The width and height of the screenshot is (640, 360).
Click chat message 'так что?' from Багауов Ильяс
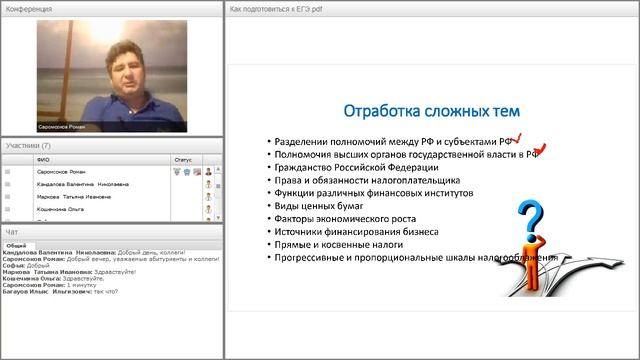coord(106,292)
